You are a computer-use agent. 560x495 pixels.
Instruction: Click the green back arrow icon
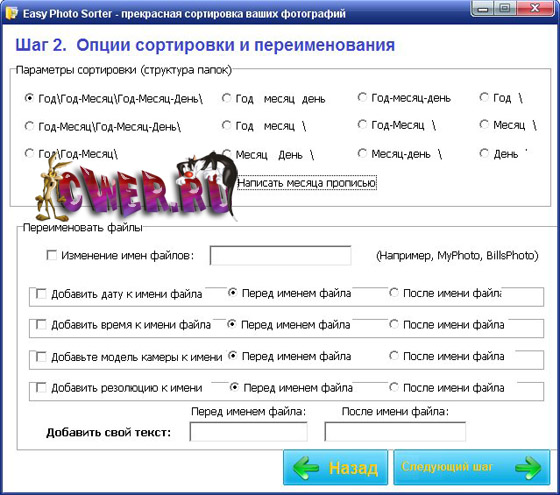point(306,467)
